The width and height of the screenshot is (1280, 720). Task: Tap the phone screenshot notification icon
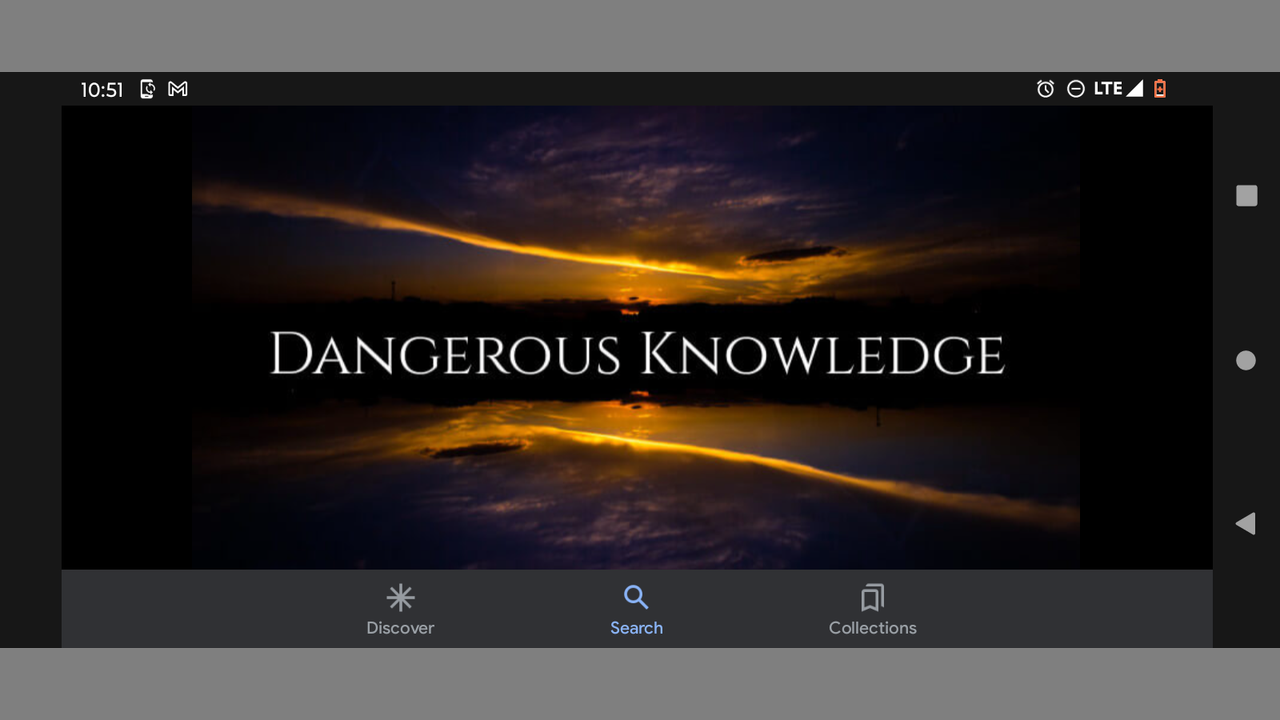point(147,89)
